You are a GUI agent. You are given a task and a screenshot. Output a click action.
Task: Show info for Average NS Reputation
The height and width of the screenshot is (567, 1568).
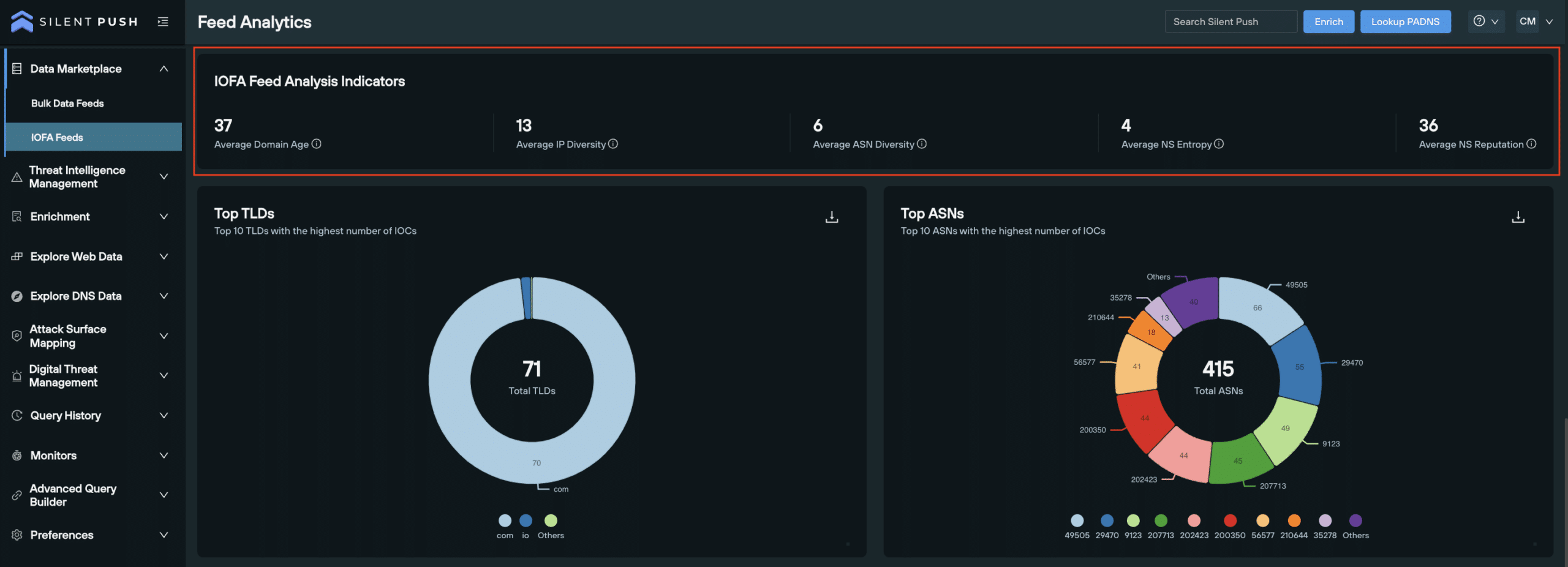tap(1531, 144)
